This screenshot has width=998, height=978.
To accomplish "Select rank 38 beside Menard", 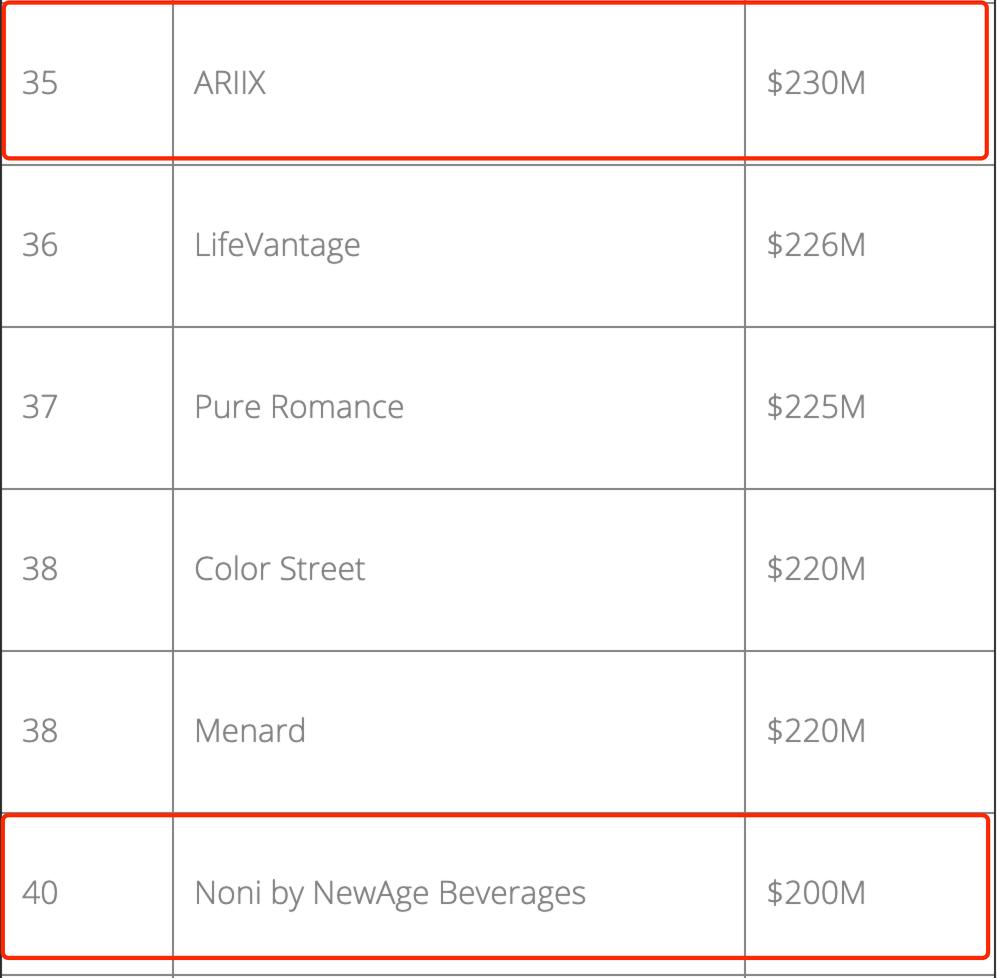I will pyautogui.click(x=40, y=731).
